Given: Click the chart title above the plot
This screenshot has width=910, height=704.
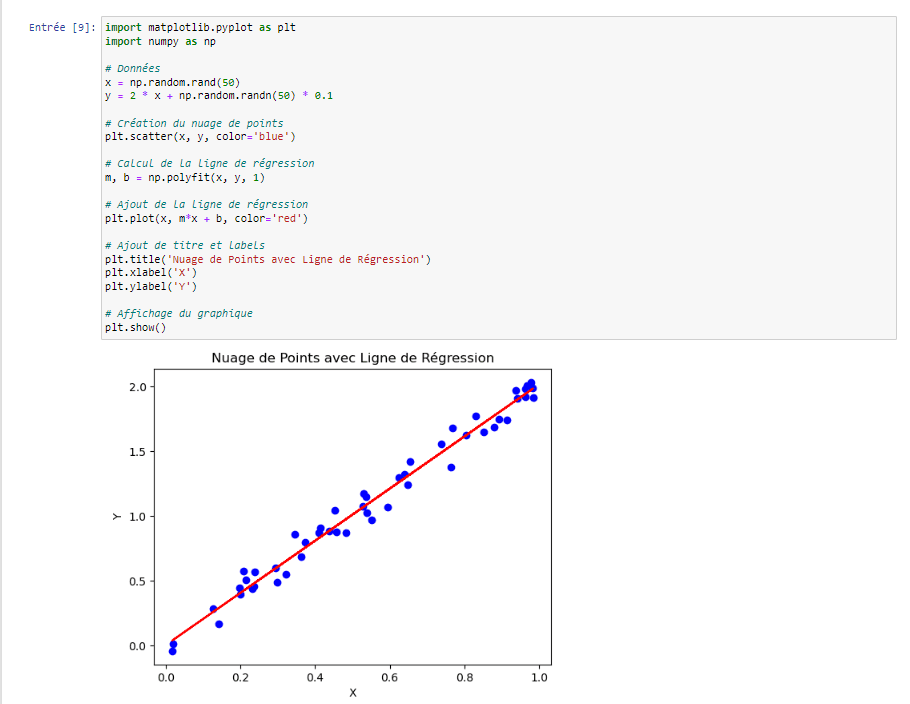Looking at the screenshot, I should [352, 358].
